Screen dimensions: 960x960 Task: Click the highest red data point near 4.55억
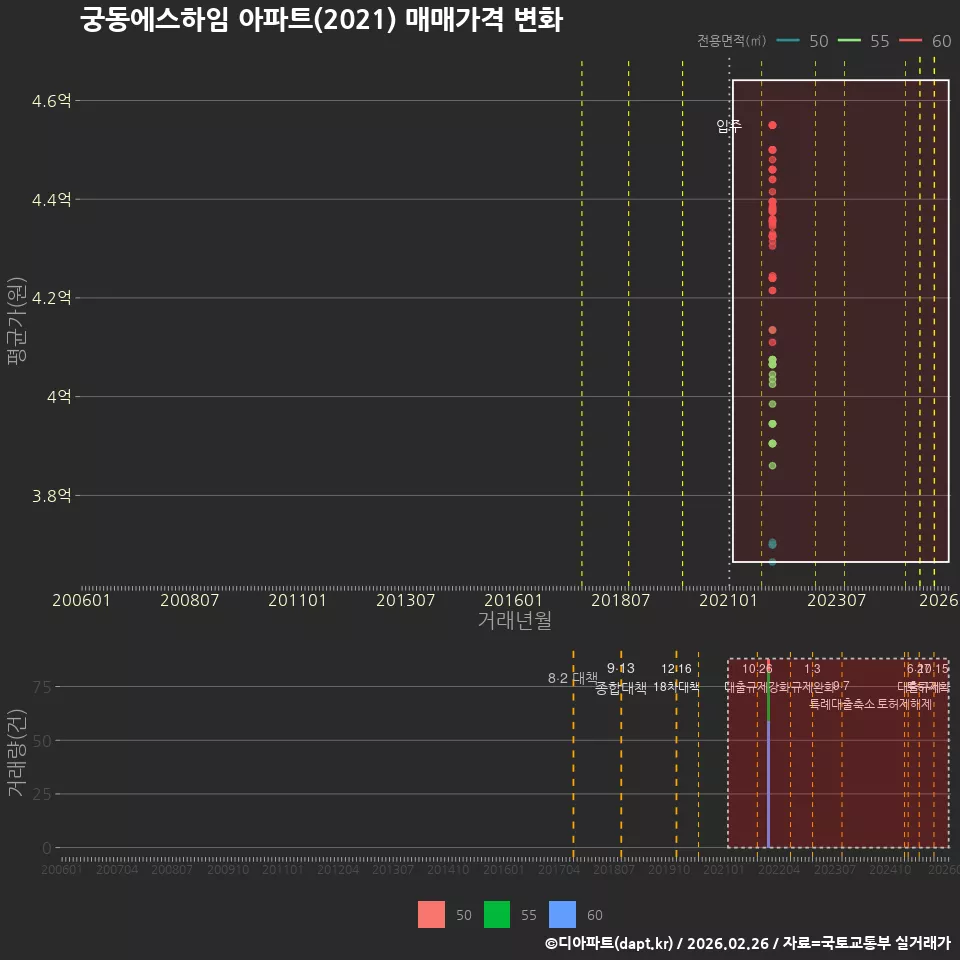pyautogui.click(x=772, y=125)
